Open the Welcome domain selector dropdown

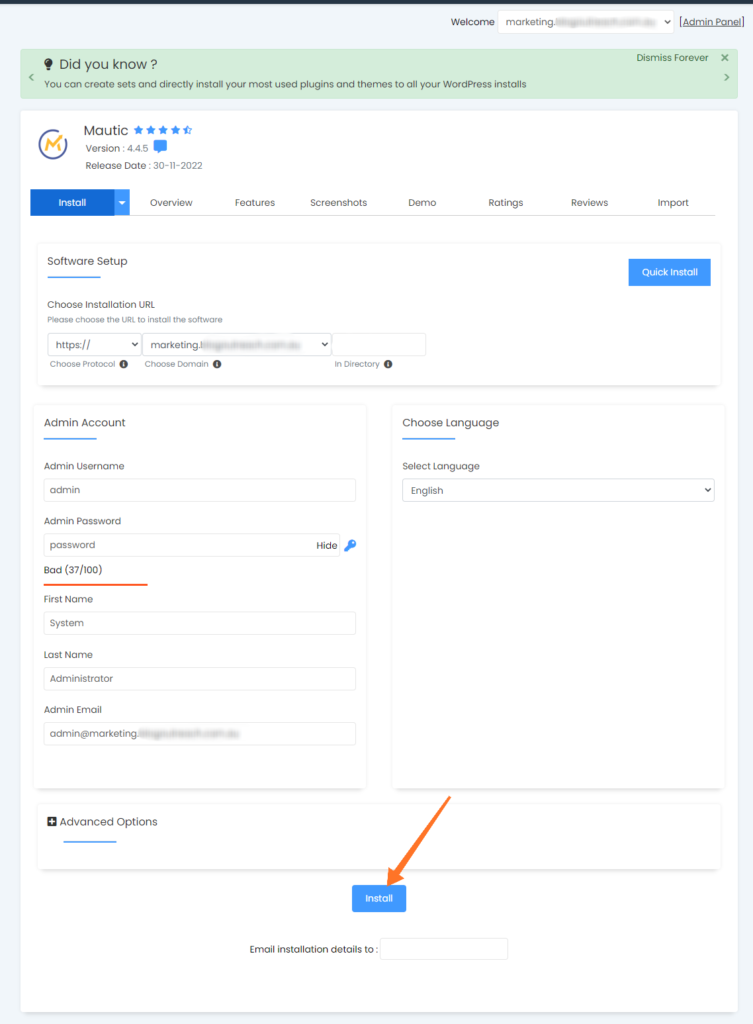pos(585,22)
